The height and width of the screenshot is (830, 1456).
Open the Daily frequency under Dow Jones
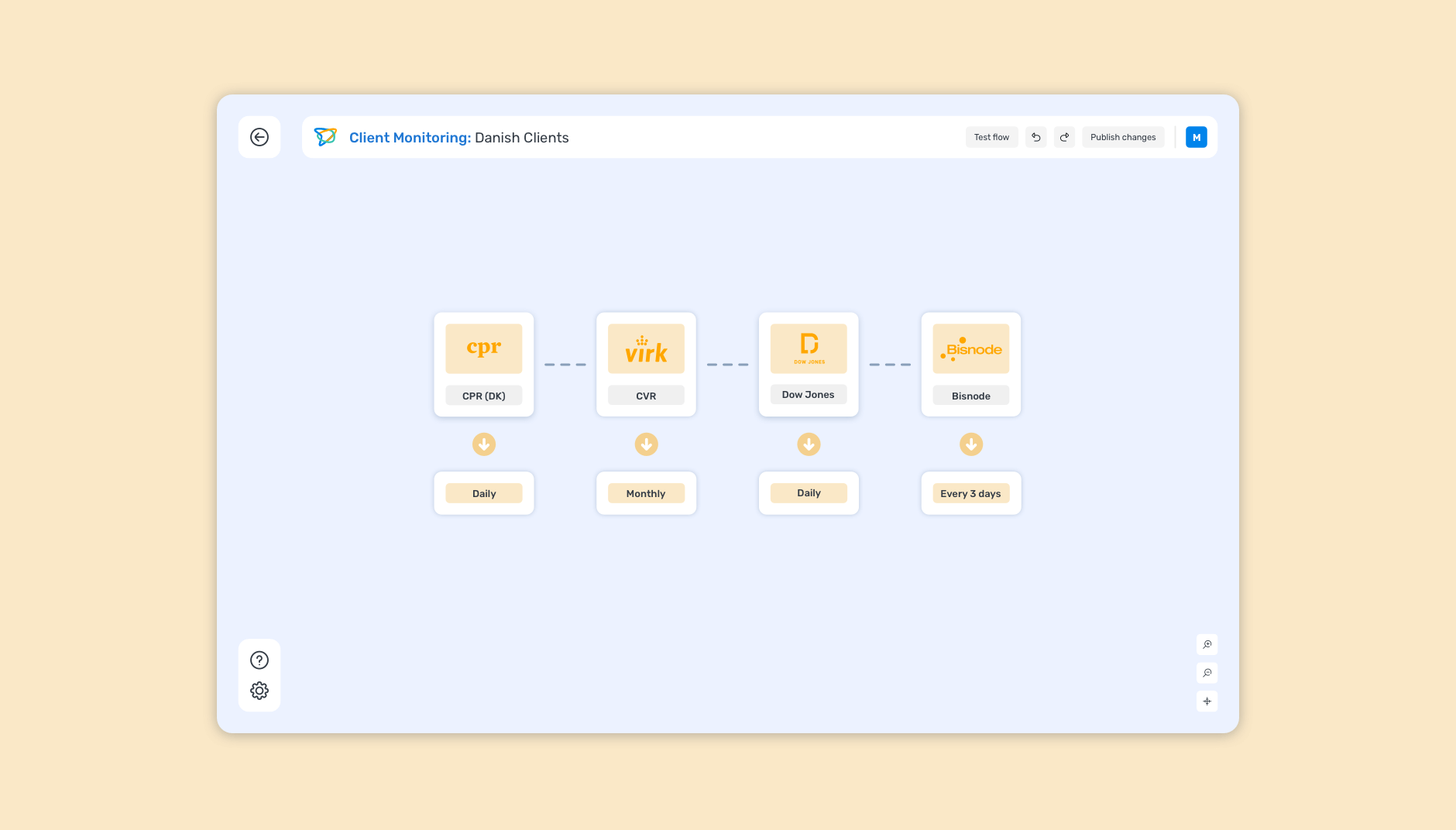click(x=809, y=492)
